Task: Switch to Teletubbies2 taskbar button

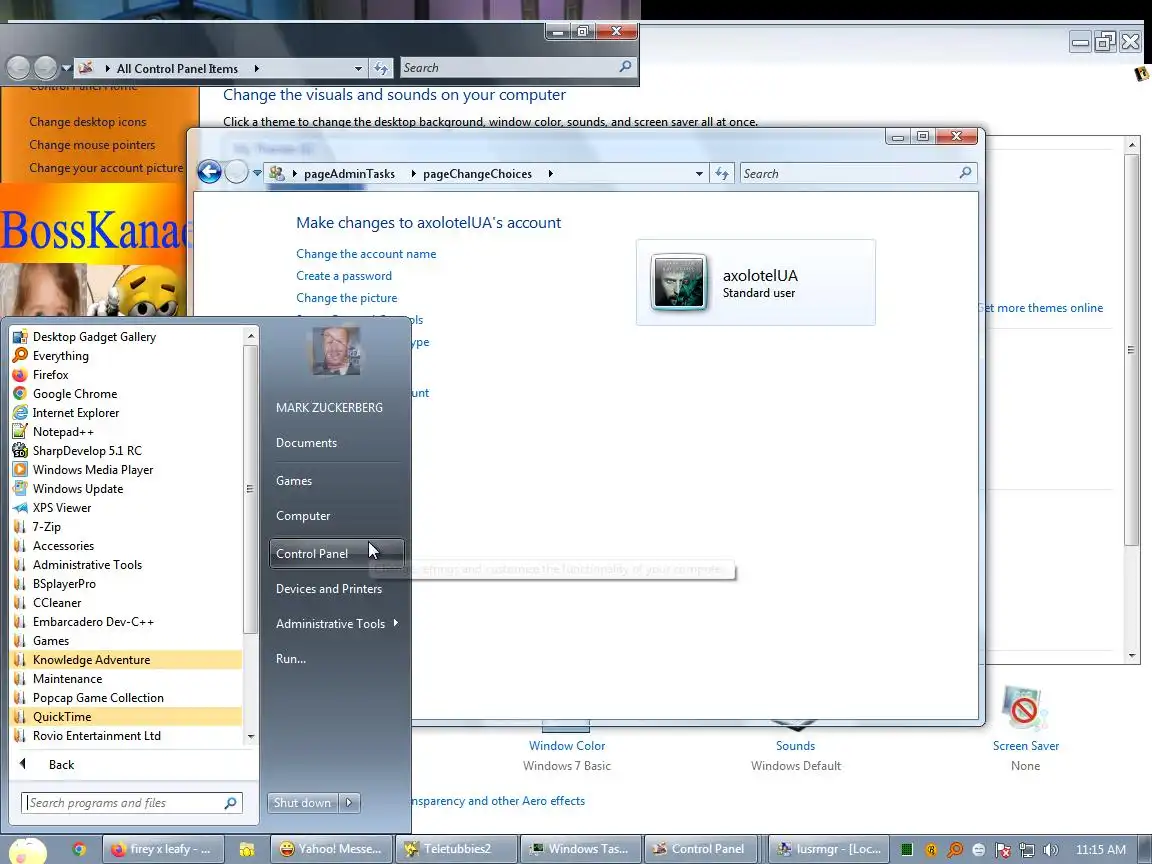Action: pyautogui.click(x=456, y=849)
